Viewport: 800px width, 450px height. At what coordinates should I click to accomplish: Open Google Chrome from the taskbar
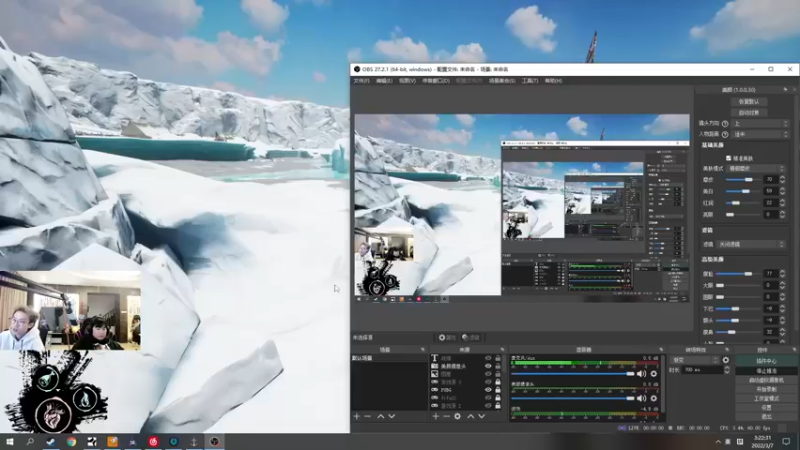point(71,442)
